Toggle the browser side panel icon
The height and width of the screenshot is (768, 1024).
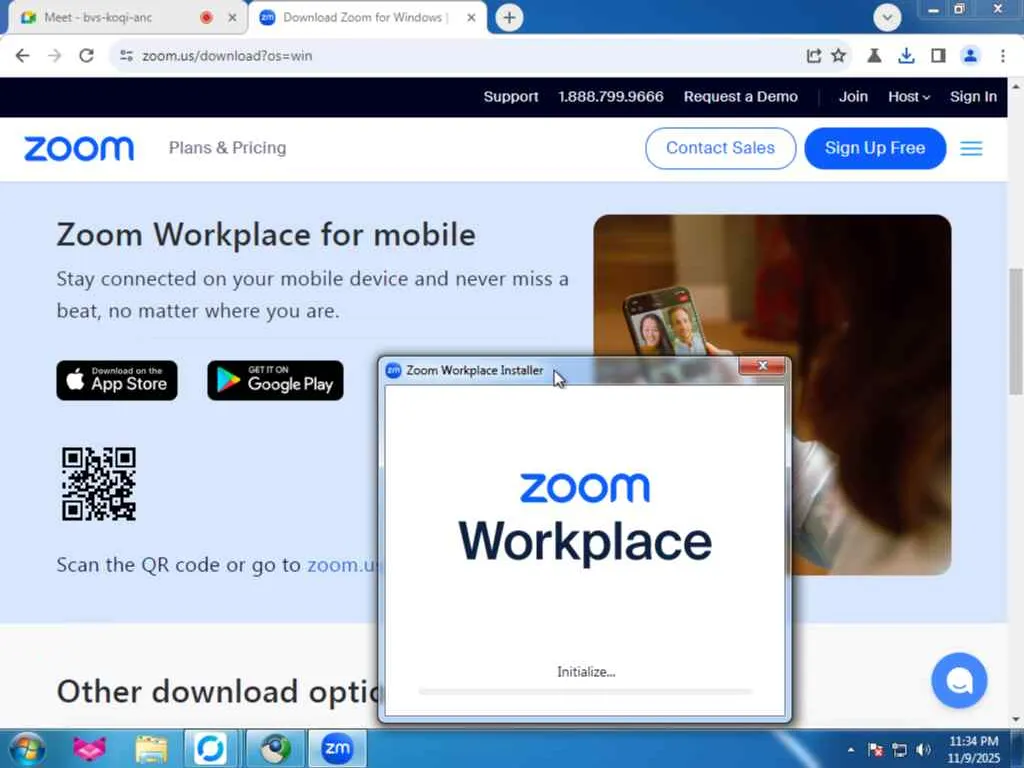point(938,56)
